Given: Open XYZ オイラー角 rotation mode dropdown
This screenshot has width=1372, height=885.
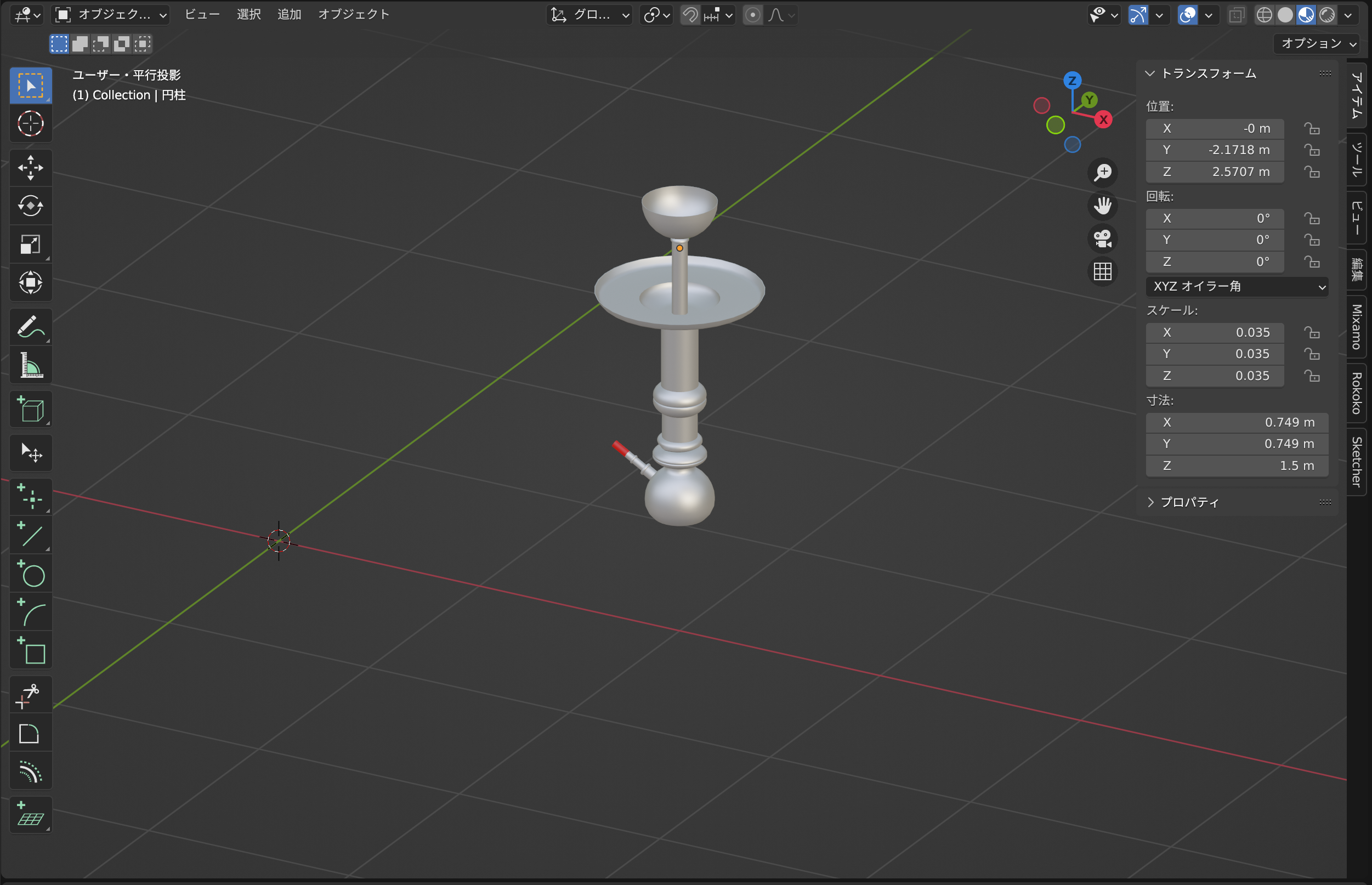Looking at the screenshot, I should pyautogui.click(x=1237, y=286).
